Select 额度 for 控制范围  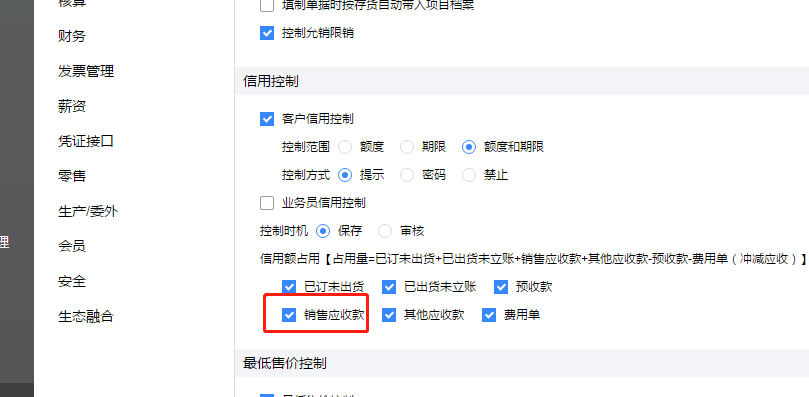(x=345, y=147)
